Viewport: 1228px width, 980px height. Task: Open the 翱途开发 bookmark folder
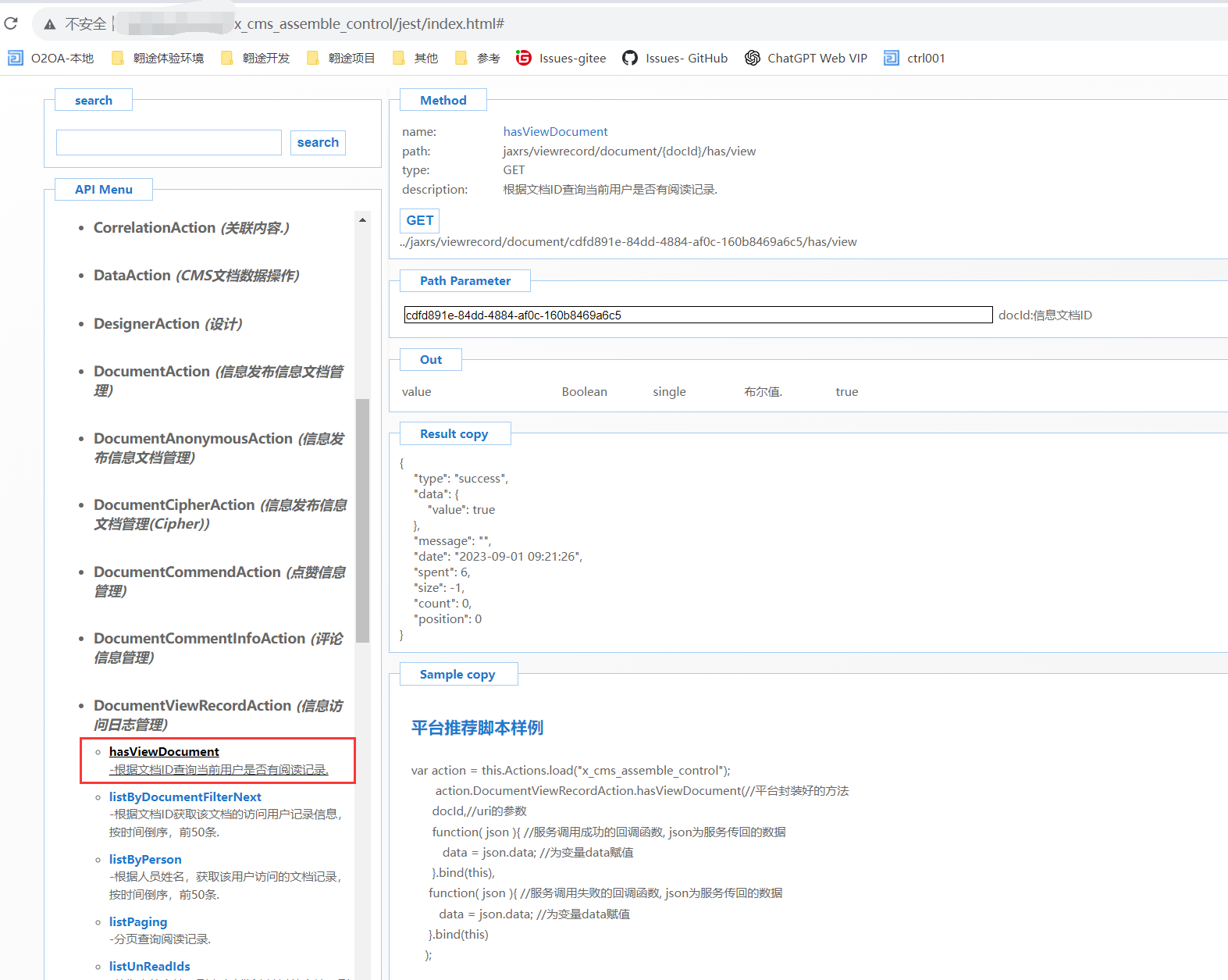point(255,58)
